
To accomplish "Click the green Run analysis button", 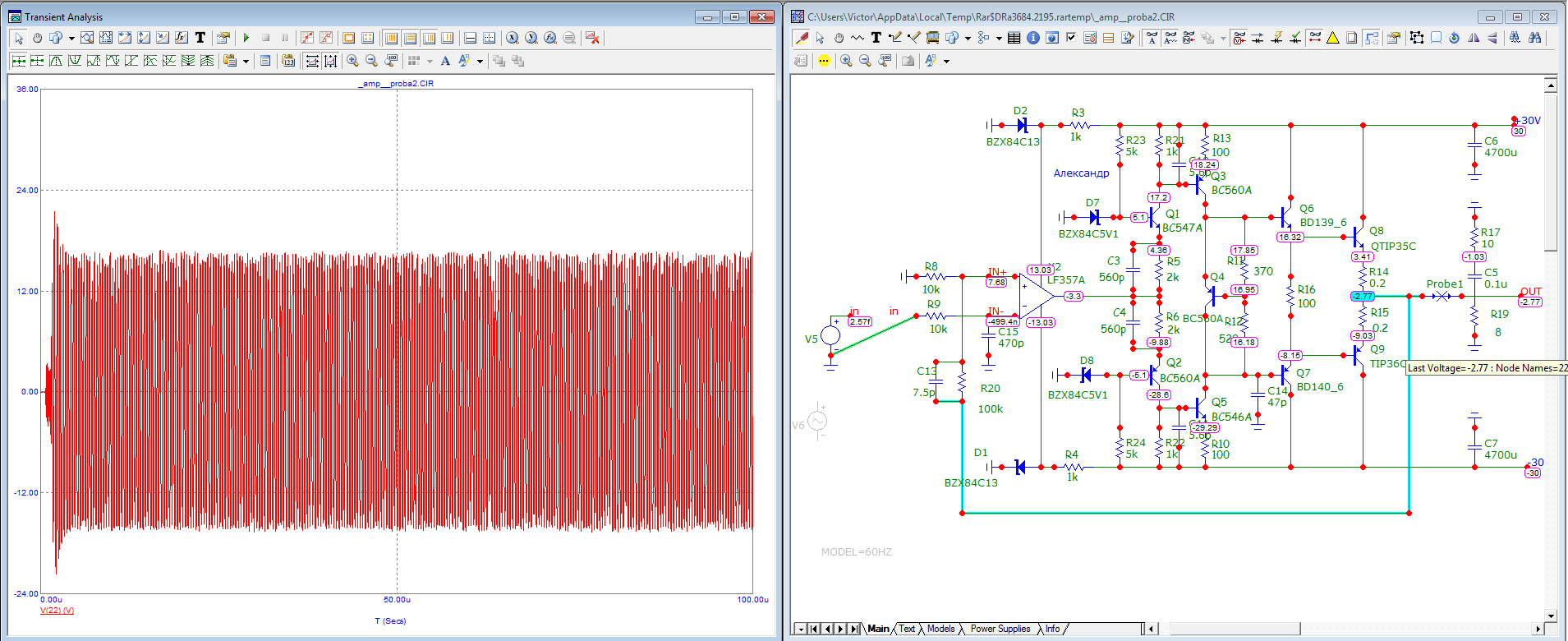I will tap(246, 38).
